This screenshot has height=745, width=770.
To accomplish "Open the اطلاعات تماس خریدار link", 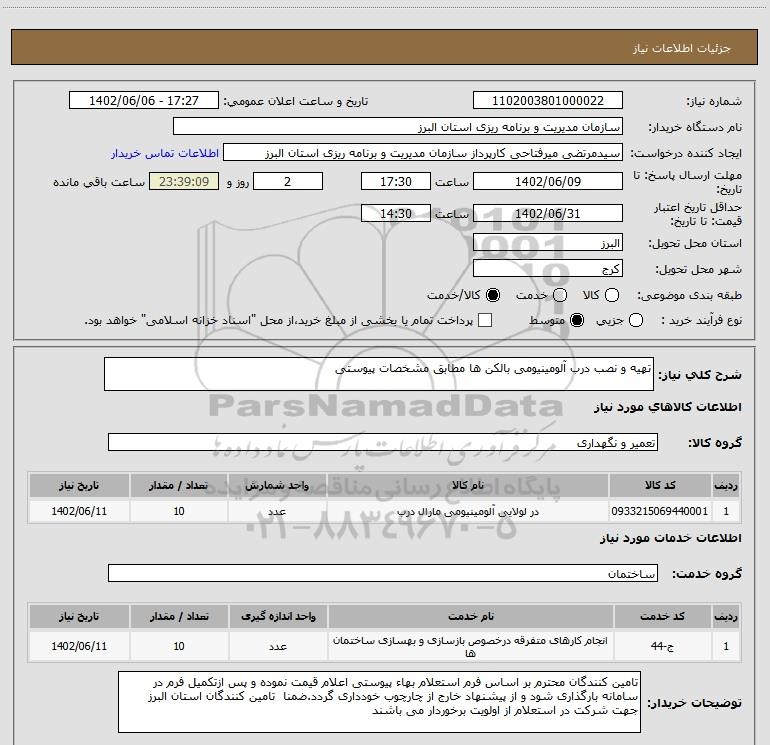I will tap(165, 153).
